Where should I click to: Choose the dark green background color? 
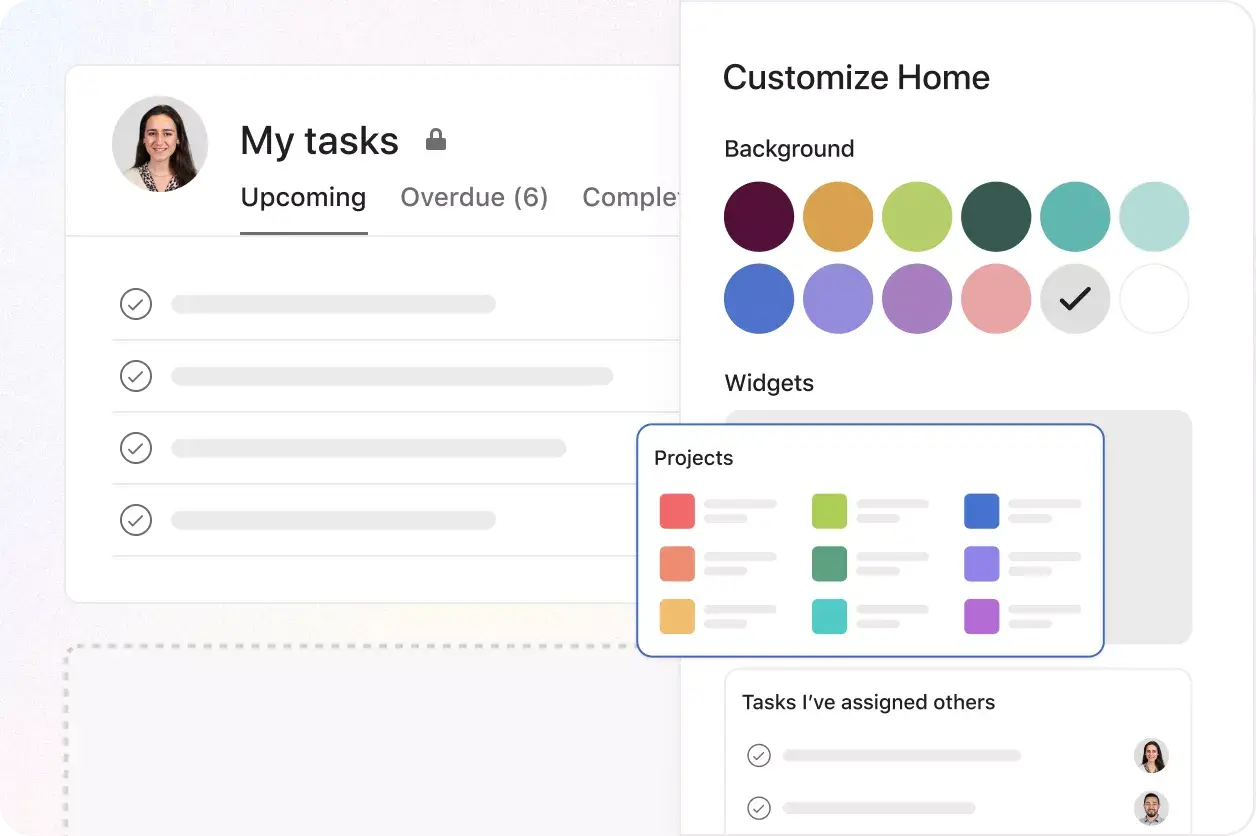click(x=996, y=216)
